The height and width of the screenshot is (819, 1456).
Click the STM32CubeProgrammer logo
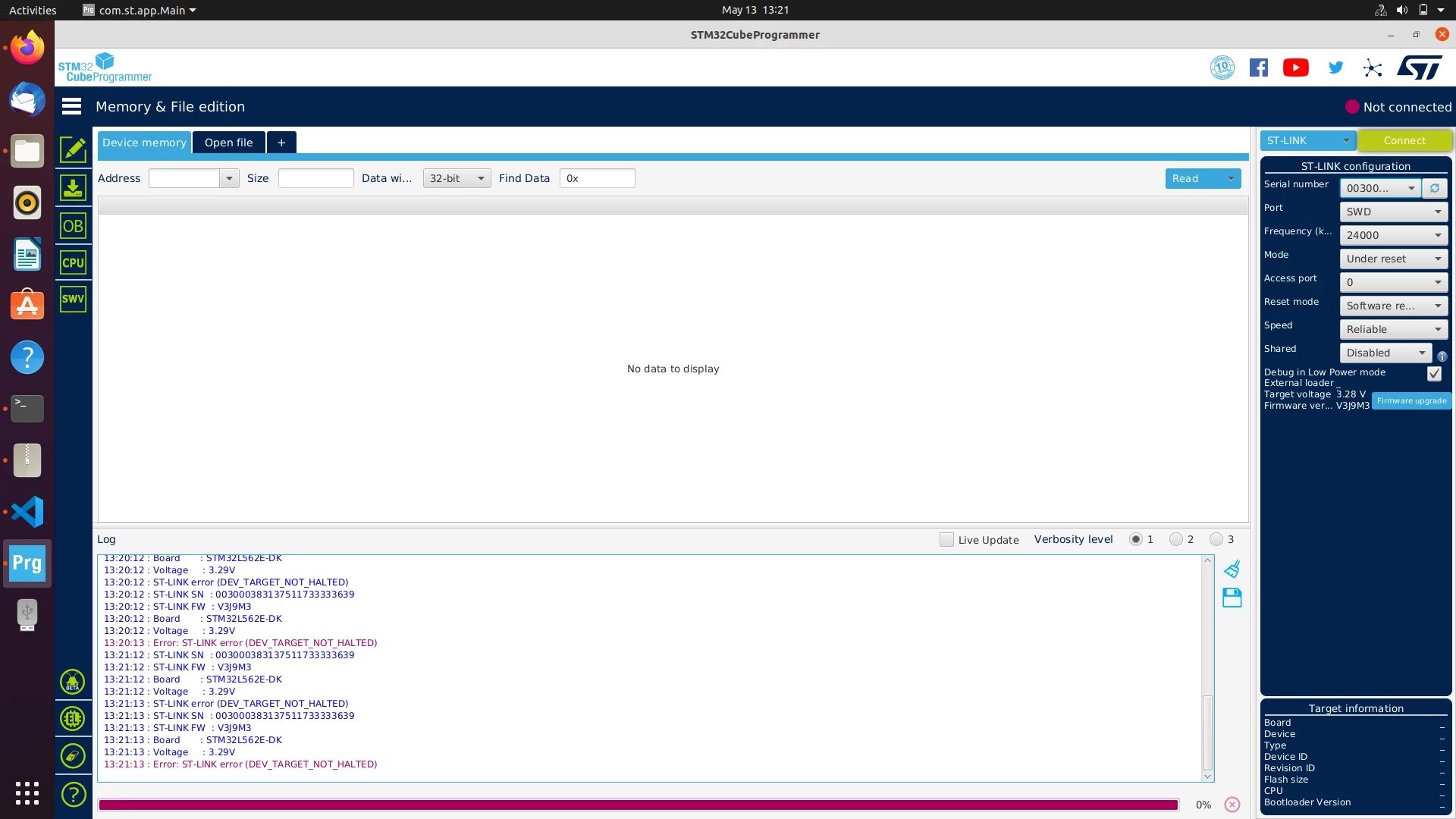click(x=105, y=67)
